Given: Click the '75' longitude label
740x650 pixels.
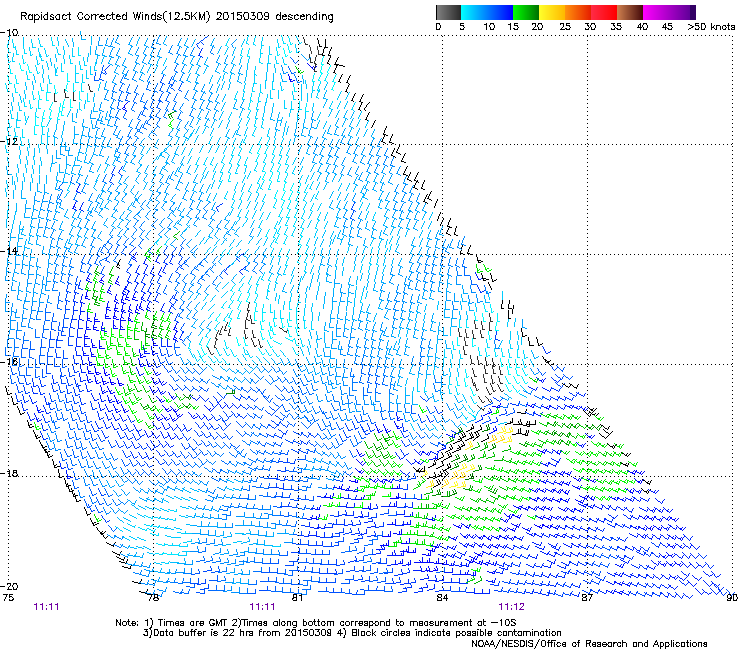Looking at the screenshot, I should pos(8,597).
